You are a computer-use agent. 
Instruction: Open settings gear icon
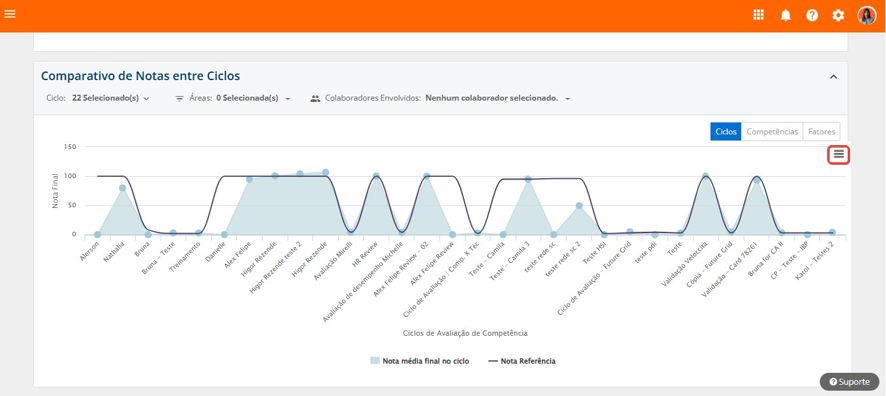[x=838, y=15]
